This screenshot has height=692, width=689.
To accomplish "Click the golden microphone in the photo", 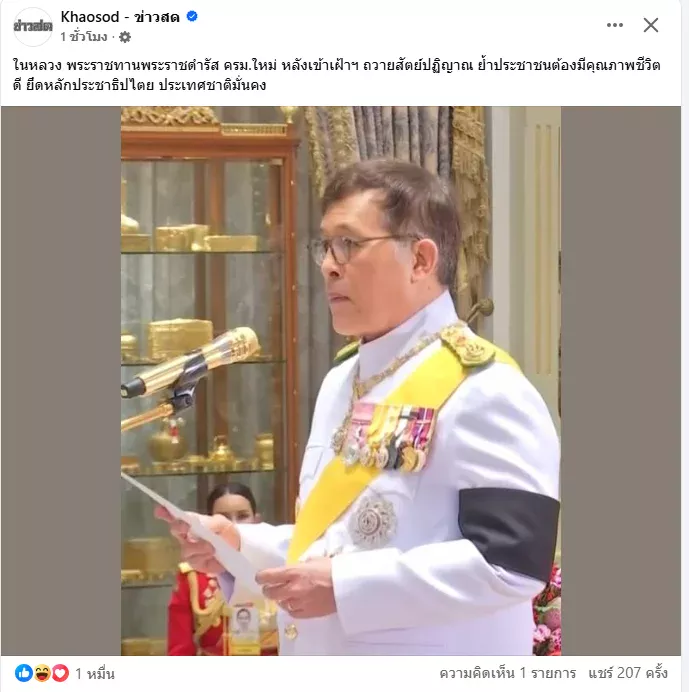I will pos(191,363).
